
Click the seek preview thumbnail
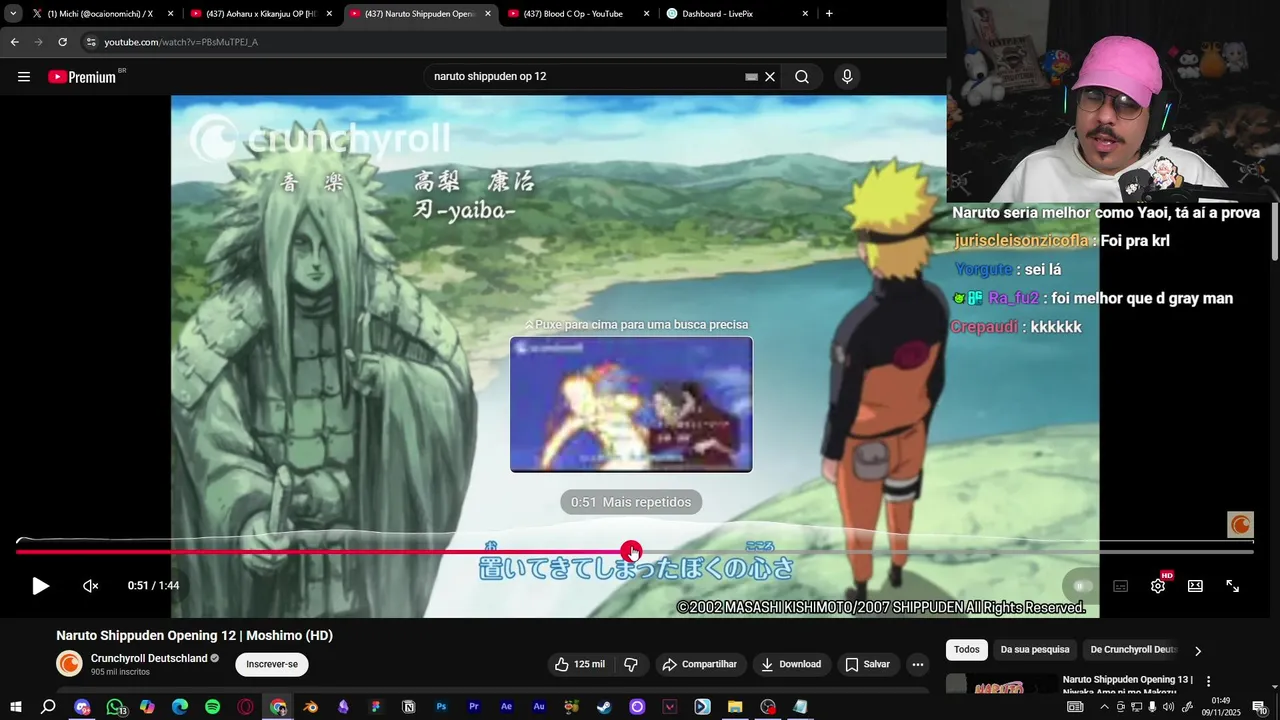[x=631, y=404]
